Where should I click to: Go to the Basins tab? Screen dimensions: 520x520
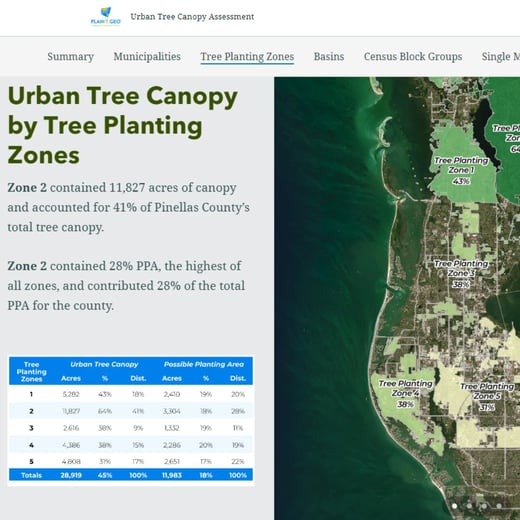click(329, 56)
